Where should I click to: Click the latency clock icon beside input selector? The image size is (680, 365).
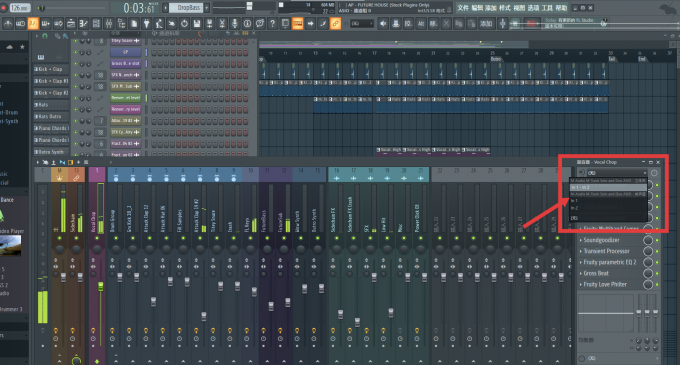click(x=654, y=173)
